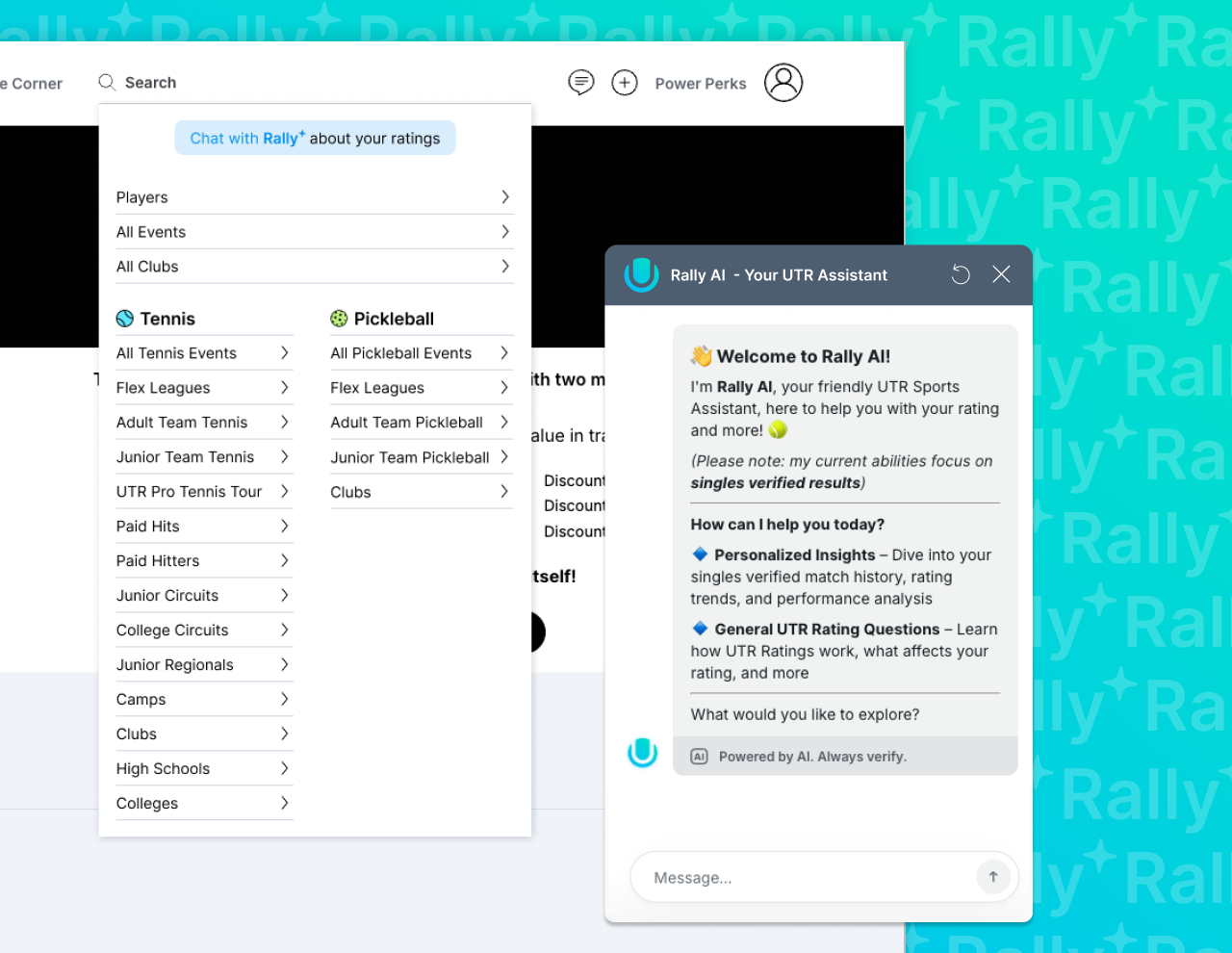Click the plus circle icon

(x=625, y=83)
